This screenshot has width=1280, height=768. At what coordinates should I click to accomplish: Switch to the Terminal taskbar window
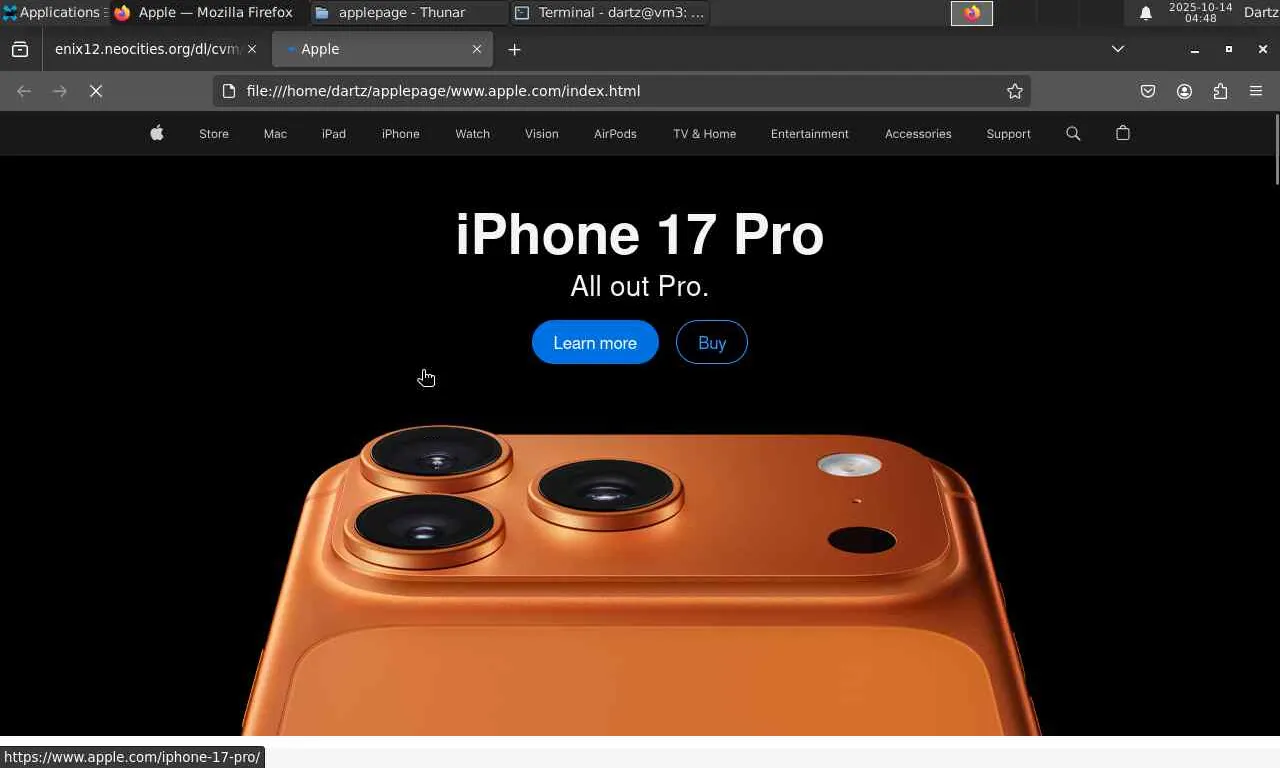click(x=610, y=13)
